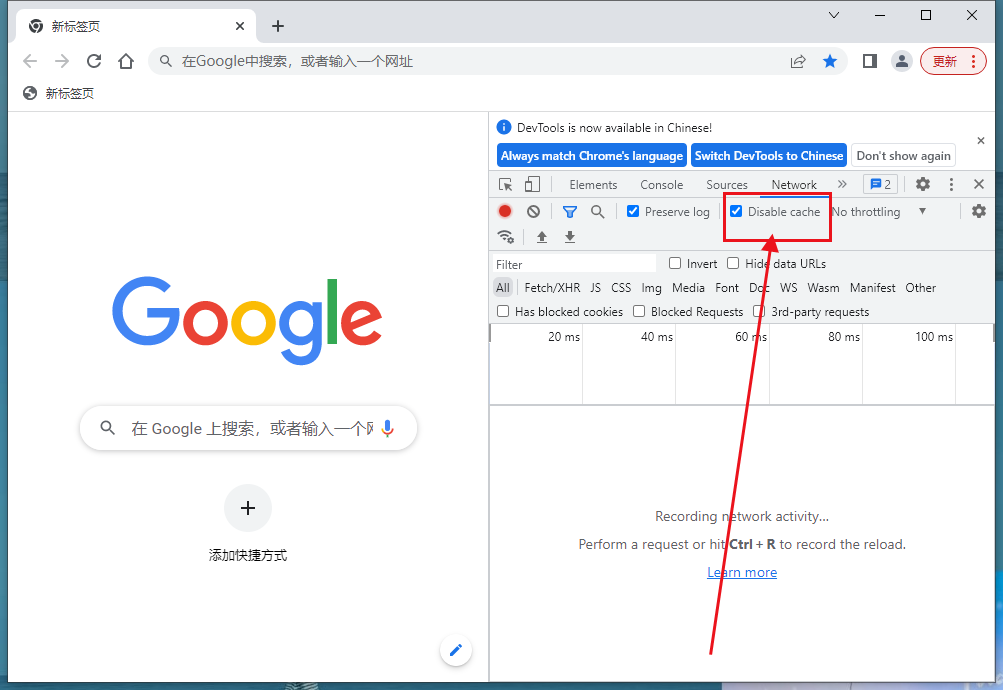Reload the page with the refresh icon
Image resolution: width=1003 pixels, height=690 pixels.
pyautogui.click(x=94, y=61)
